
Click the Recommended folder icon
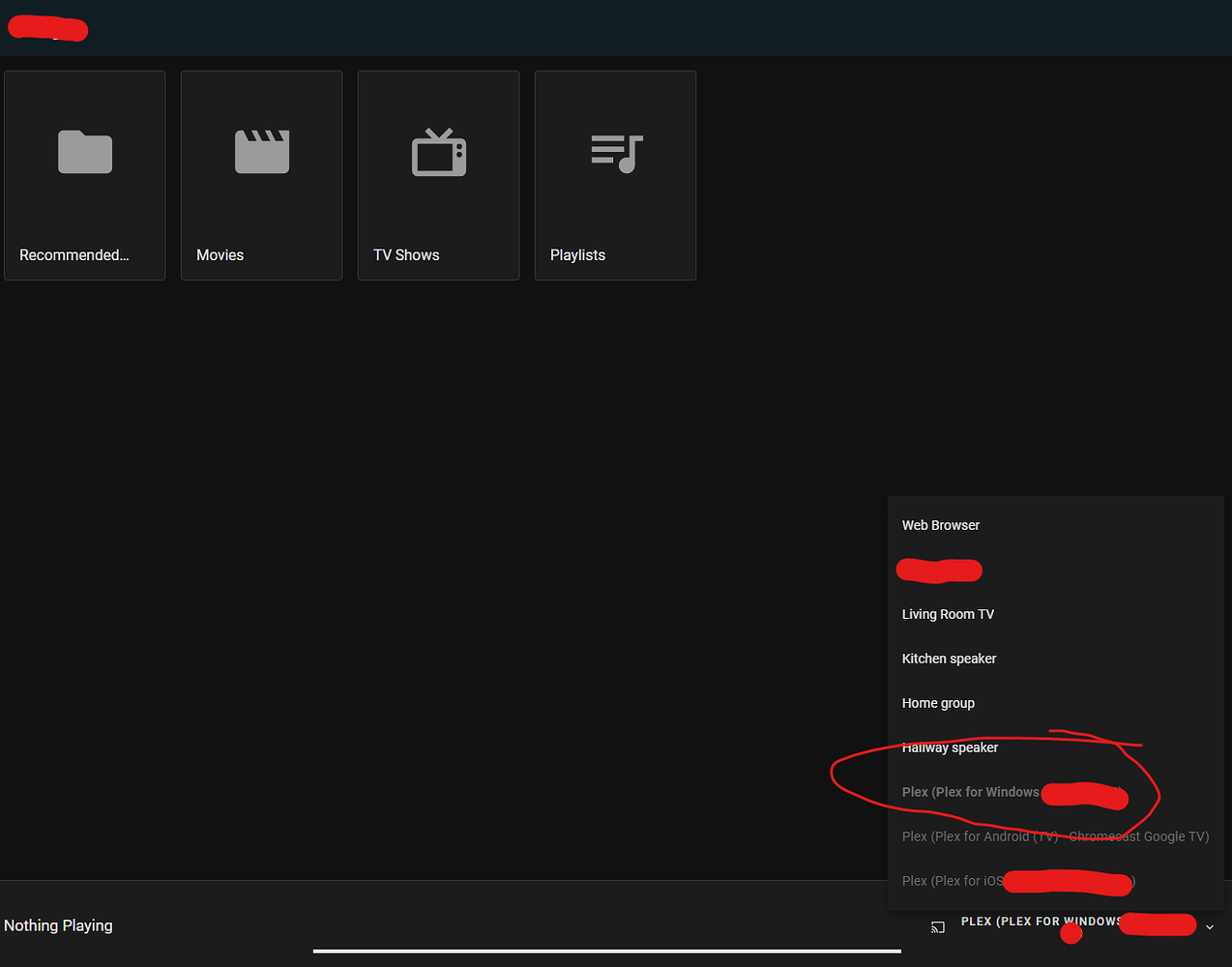(84, 152)
